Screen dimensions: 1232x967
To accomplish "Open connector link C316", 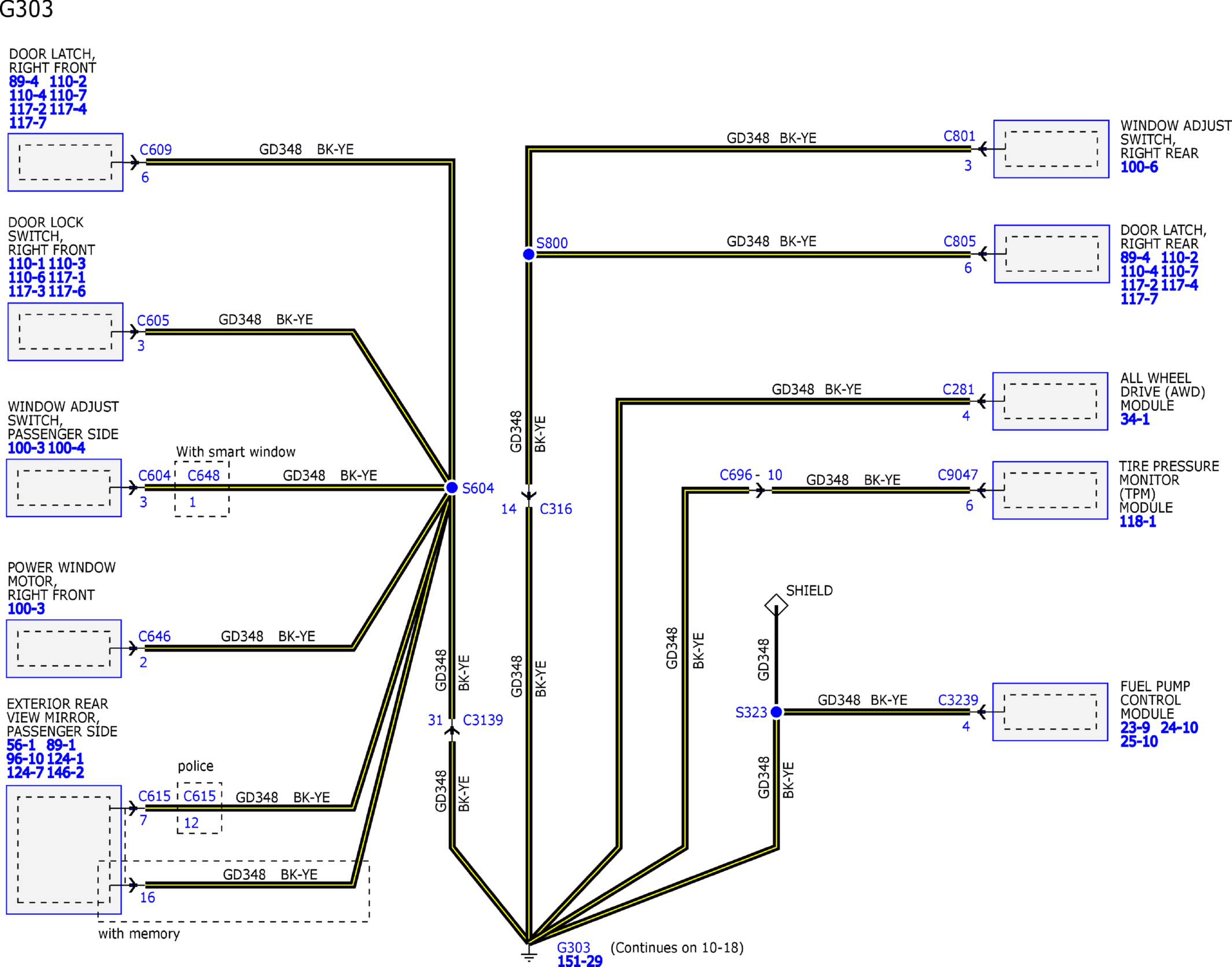I will pos(556,509).
